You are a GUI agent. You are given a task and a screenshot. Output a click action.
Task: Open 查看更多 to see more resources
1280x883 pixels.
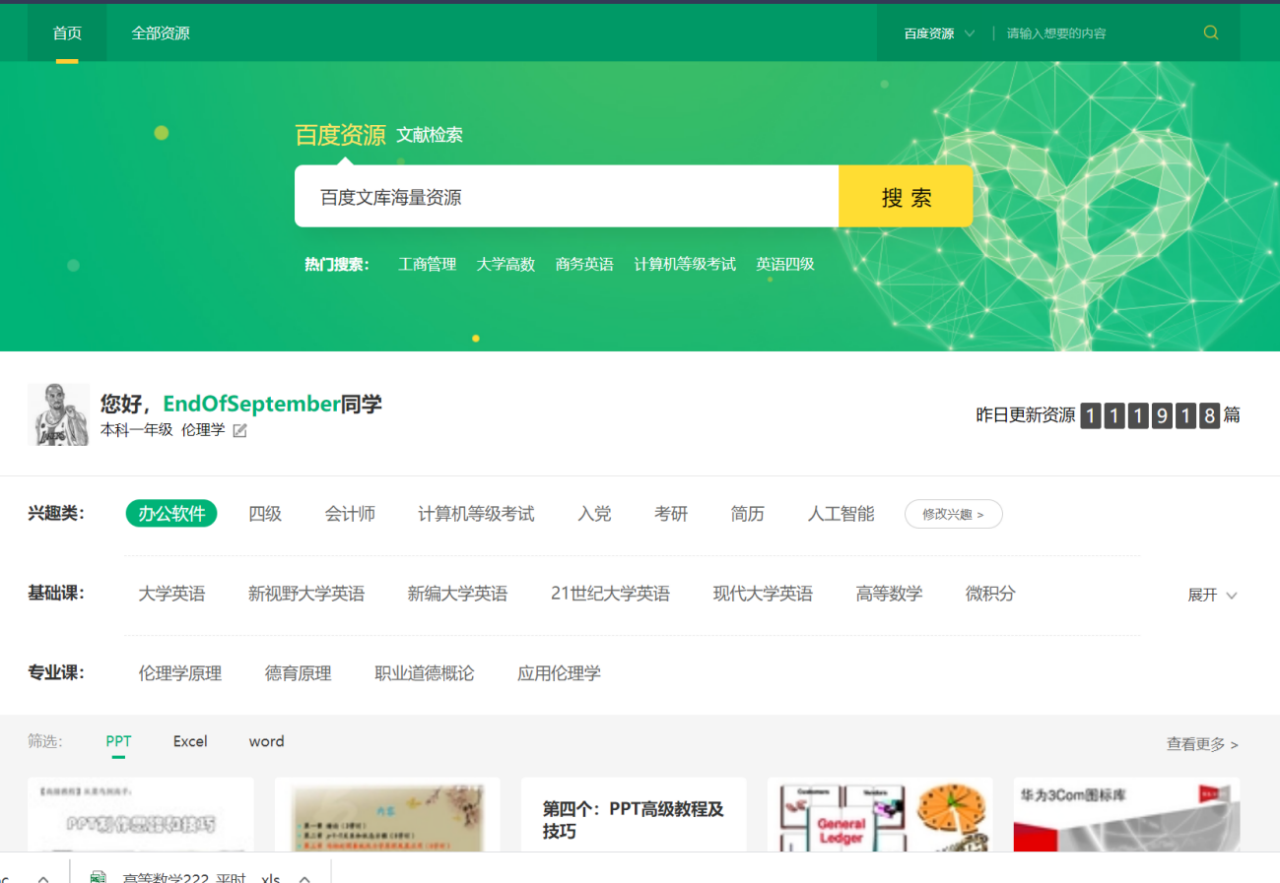click(1201, 744)
